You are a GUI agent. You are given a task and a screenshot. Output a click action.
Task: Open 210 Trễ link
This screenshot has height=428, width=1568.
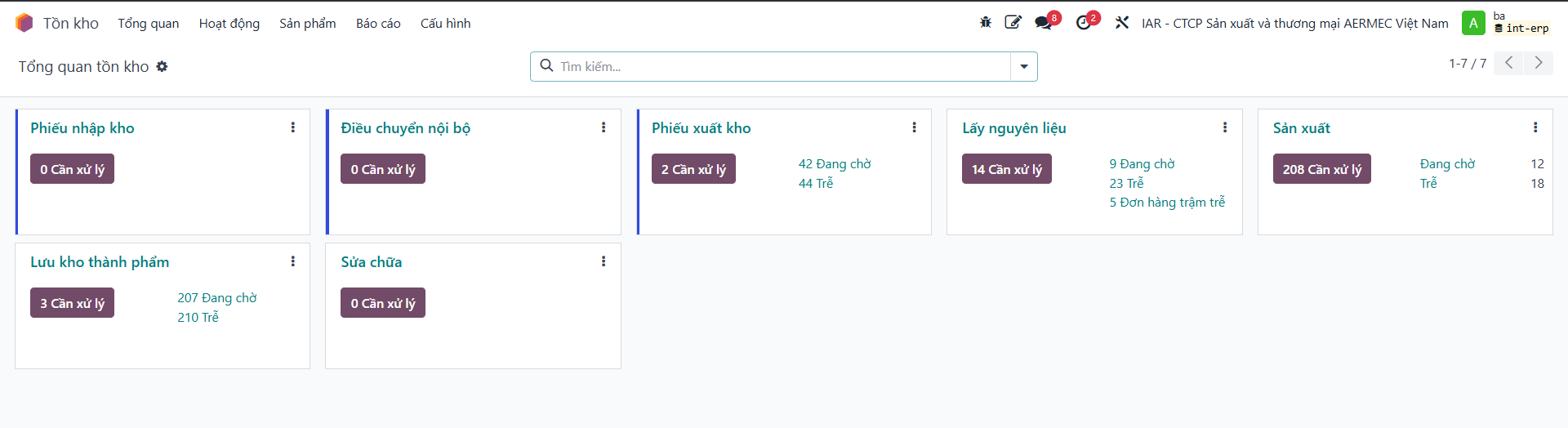(198, 318)
